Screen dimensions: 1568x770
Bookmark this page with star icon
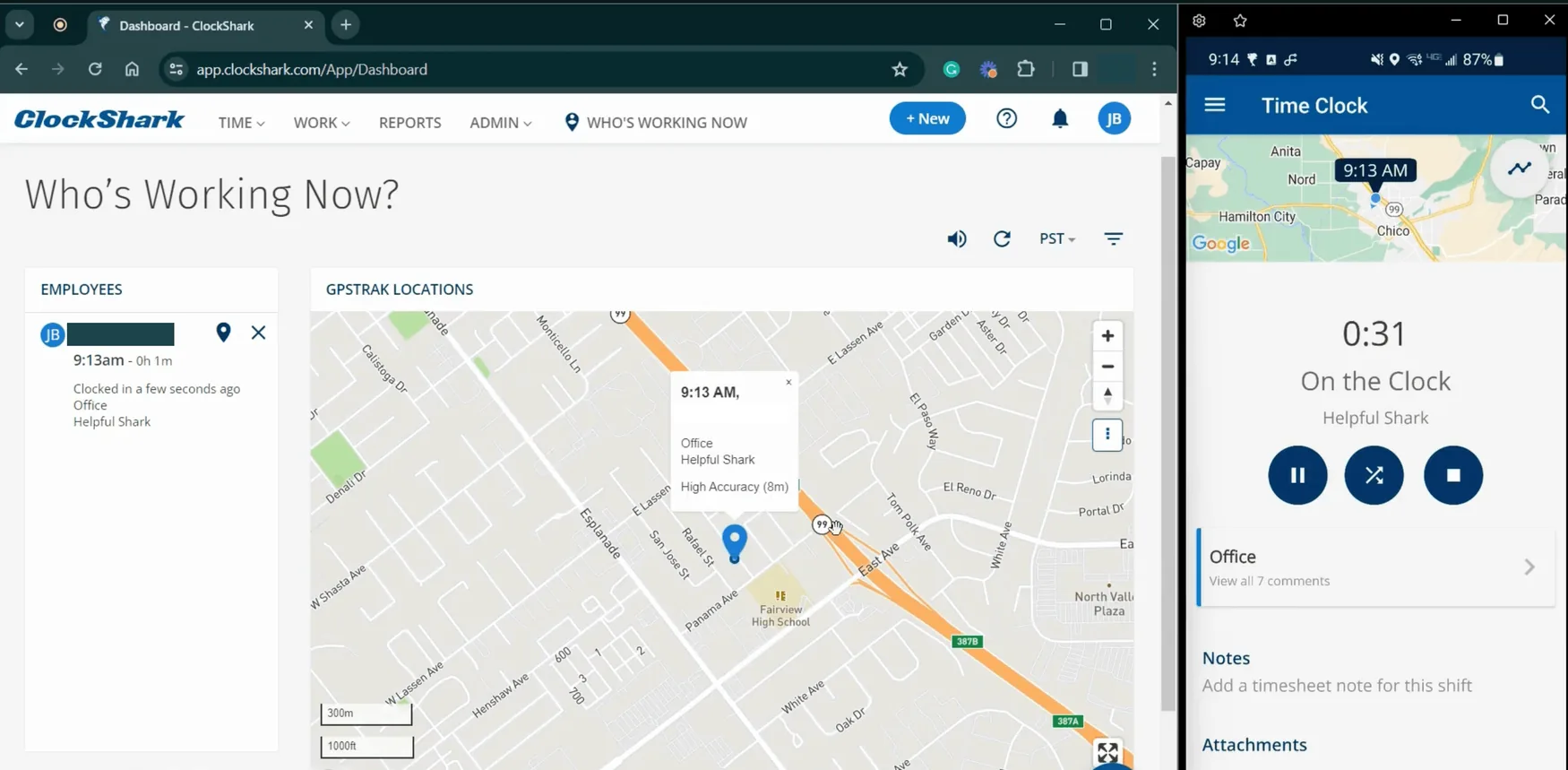(900, 69)
